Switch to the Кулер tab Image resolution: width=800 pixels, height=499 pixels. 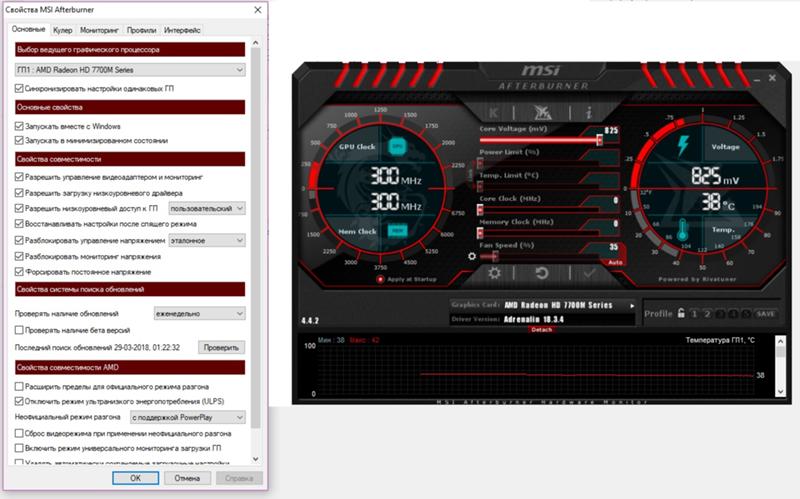[63, 30]
